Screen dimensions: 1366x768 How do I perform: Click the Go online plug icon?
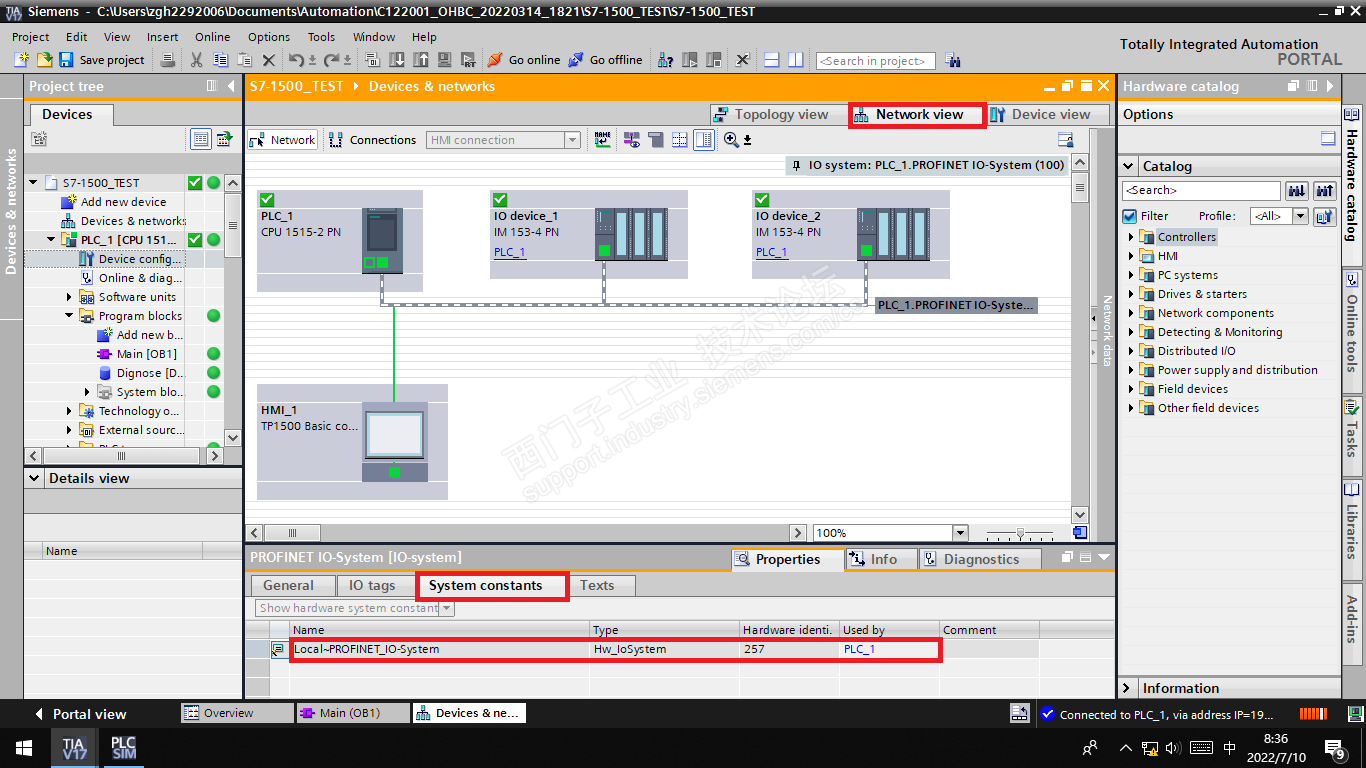pos(494,60)
